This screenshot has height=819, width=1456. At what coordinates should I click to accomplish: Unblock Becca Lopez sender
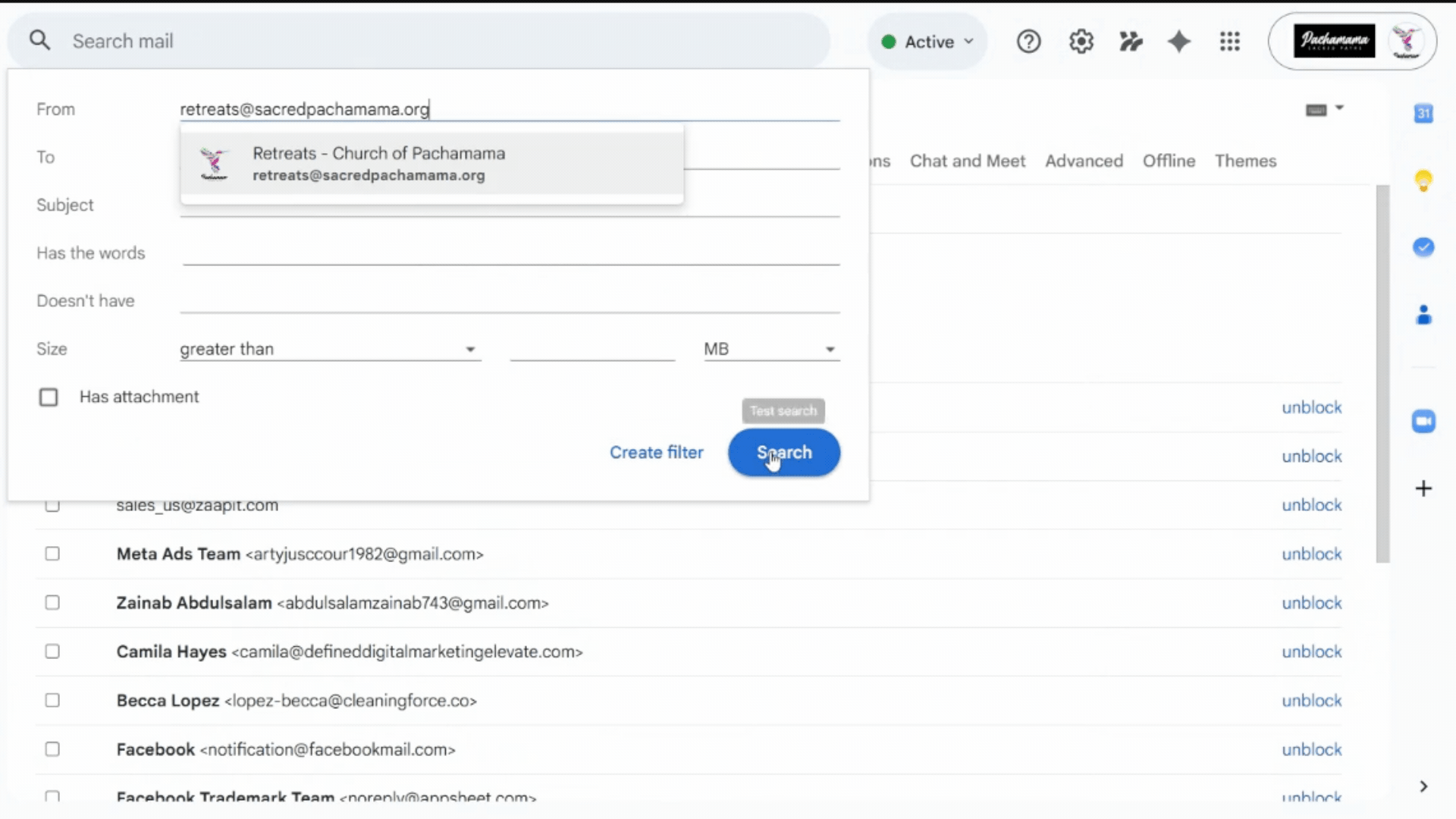pyautogui.click(x=1311, y=701)
